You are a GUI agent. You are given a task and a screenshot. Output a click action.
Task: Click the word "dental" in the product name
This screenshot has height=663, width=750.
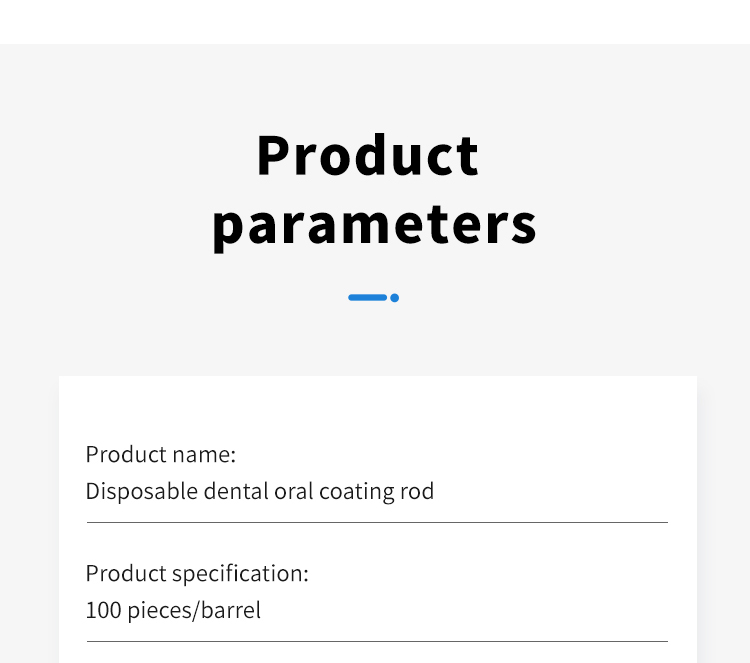(236, 491)
